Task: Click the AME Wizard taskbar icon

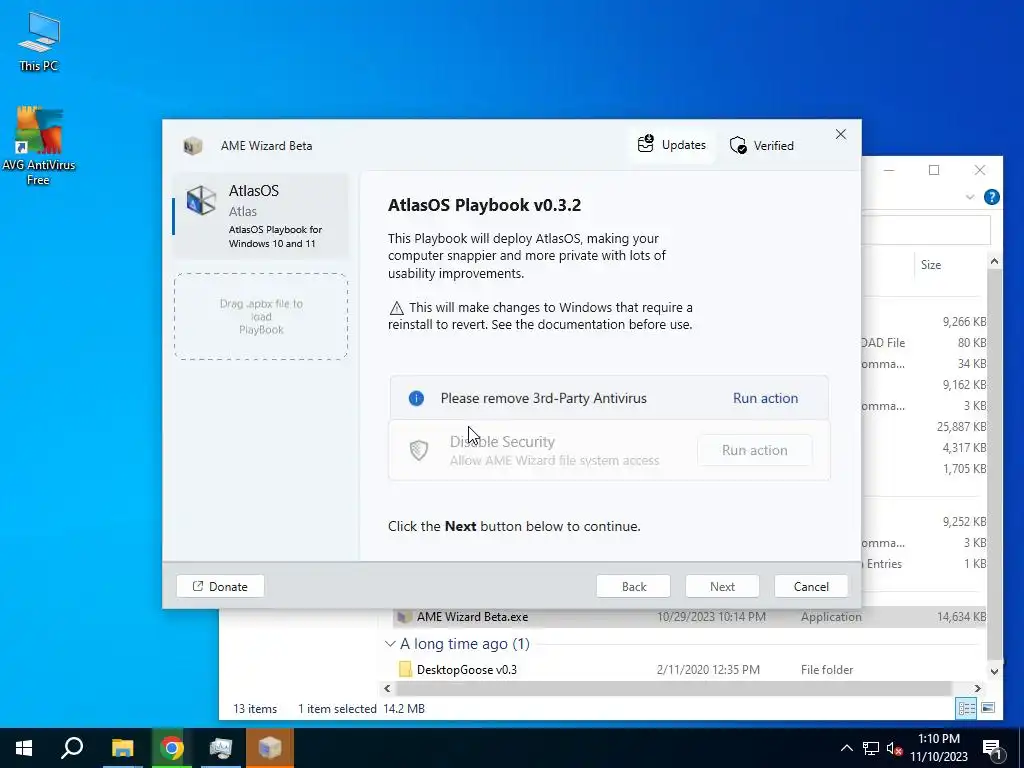Action: click(x=270, y=748)
